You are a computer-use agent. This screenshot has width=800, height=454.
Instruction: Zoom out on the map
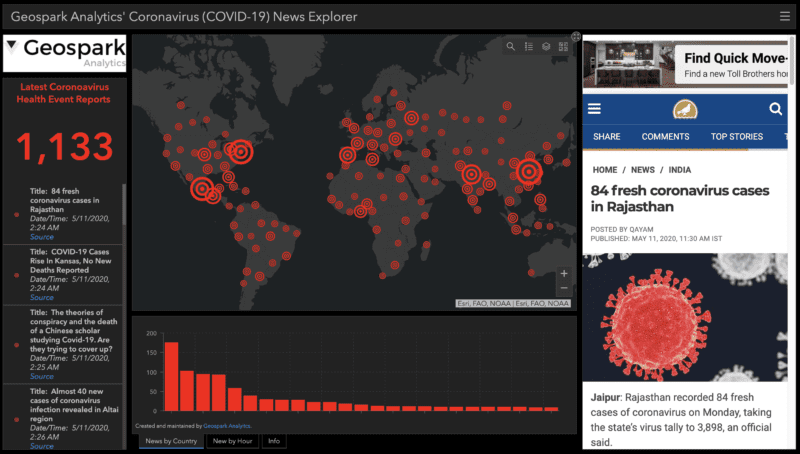point(564,288)
